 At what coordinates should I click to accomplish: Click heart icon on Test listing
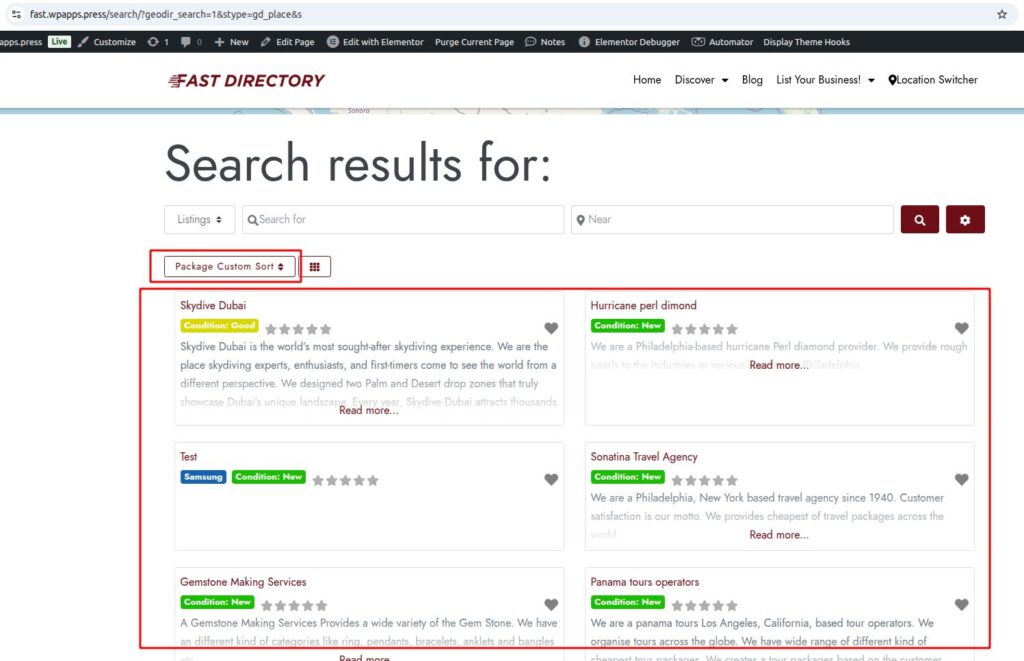point(551,479)
